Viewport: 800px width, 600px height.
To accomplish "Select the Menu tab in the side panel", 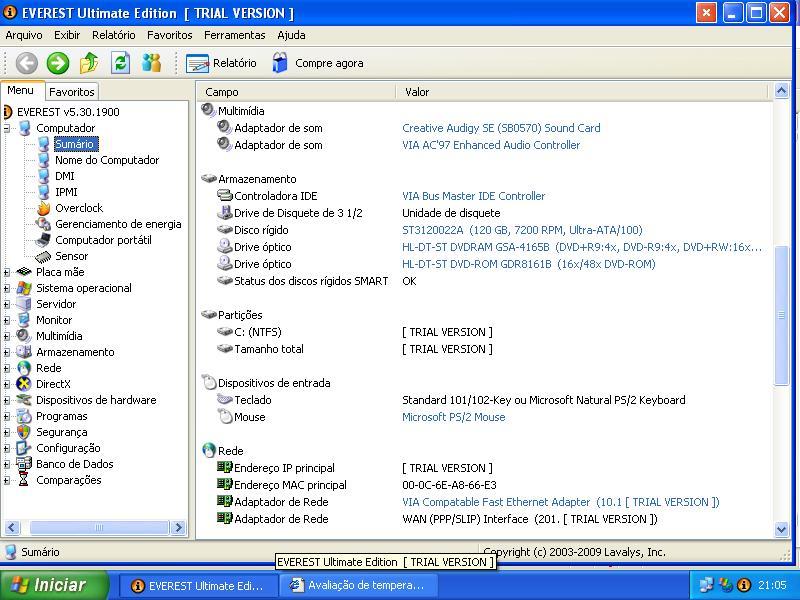I will (20, 90).
